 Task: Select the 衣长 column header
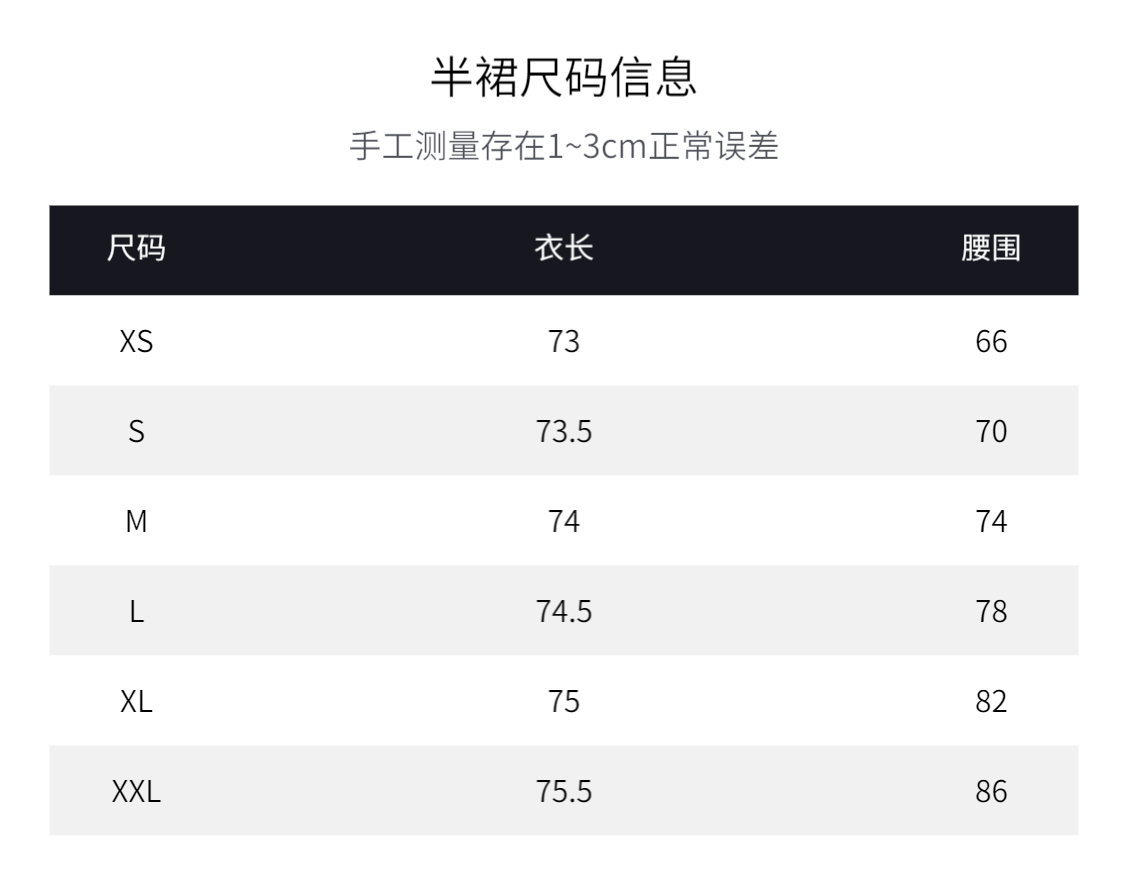point(564,249)
